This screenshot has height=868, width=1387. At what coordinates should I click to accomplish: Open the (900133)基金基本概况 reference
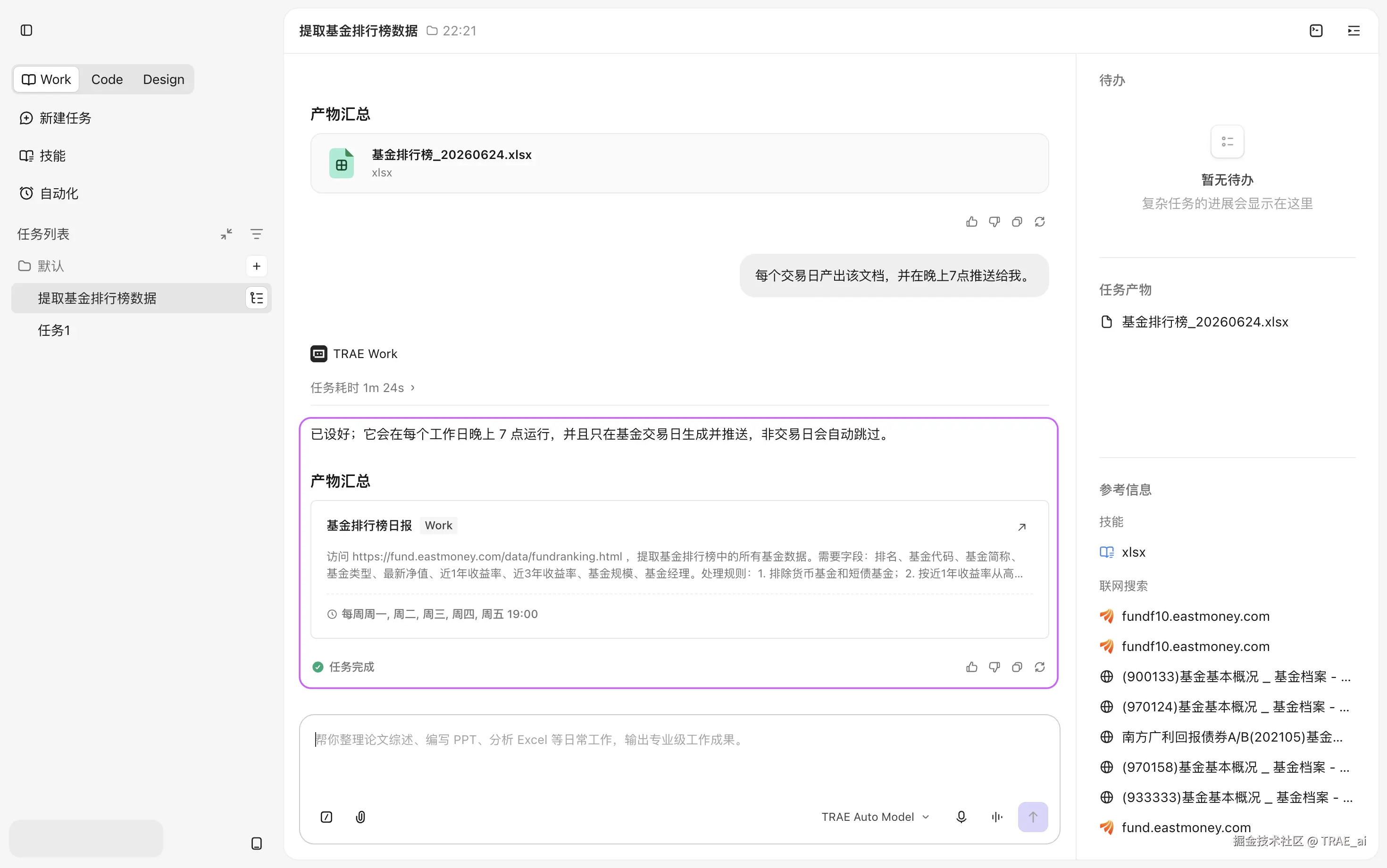tap(1226, 676)
